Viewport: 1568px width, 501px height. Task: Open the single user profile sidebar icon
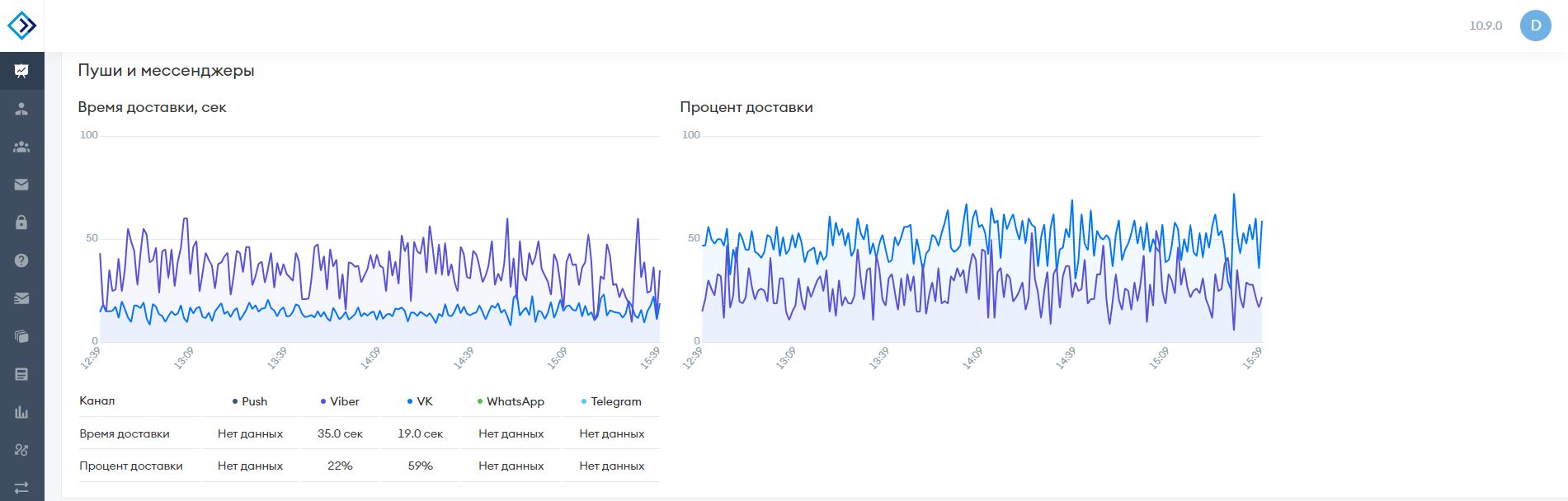tap(21, 109)
